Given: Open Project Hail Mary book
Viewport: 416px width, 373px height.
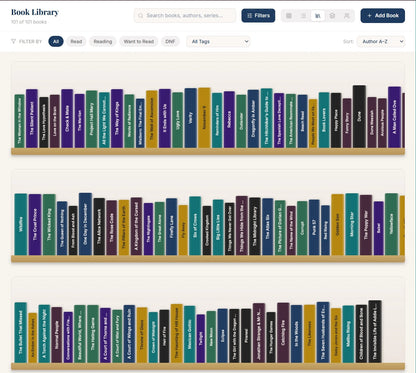Looking at the screenshot, I should (x=92, y=119).
